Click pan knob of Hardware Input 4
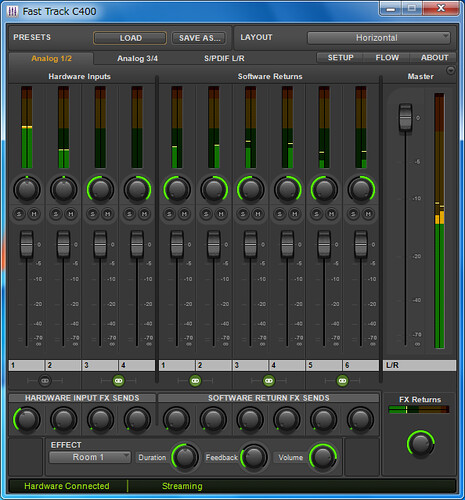Viewport: 465px width, 500px height. click(x=137, y=189)
